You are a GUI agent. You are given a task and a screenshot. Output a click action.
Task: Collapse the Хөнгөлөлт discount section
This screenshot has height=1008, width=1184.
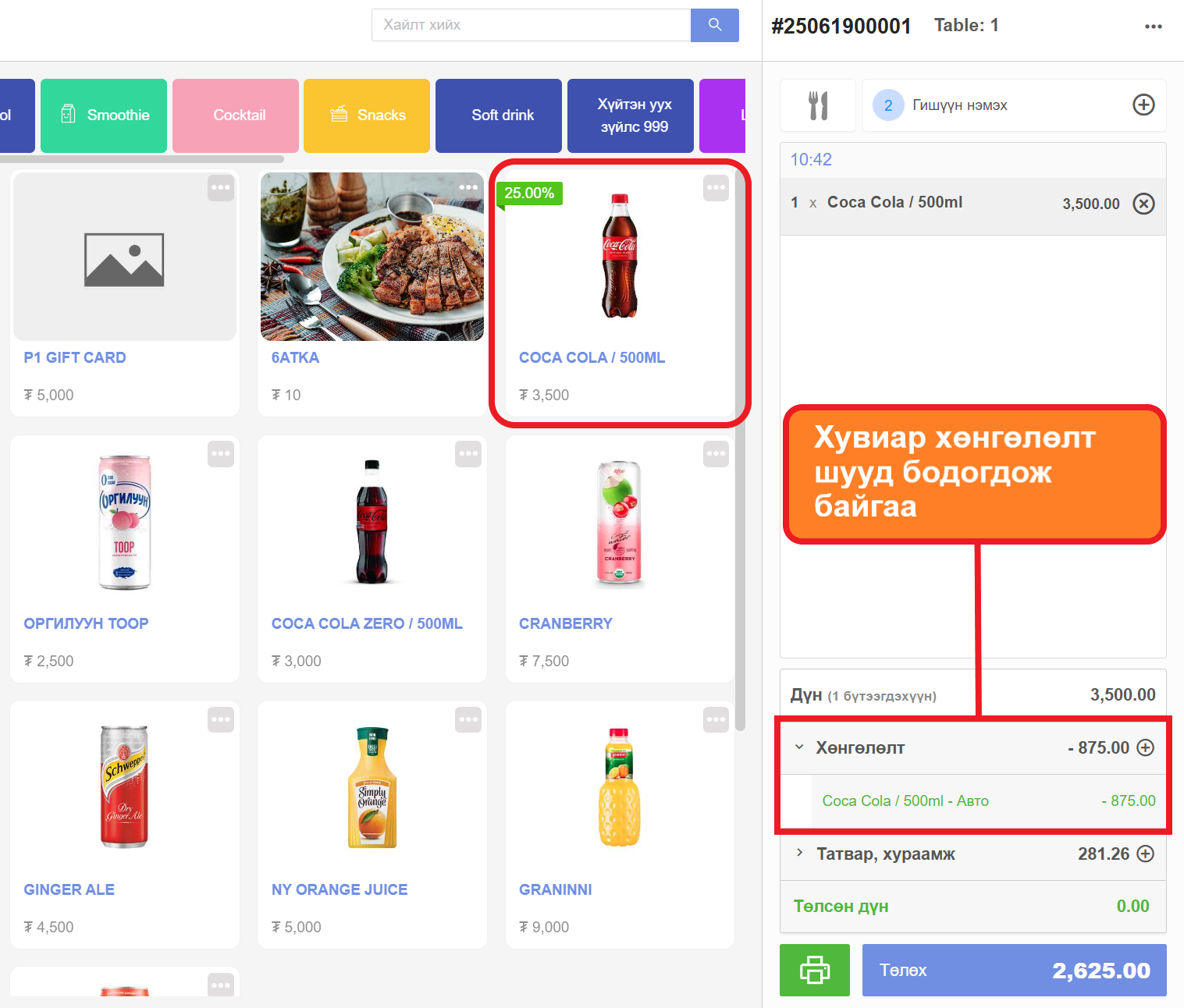tap(799, 747)
